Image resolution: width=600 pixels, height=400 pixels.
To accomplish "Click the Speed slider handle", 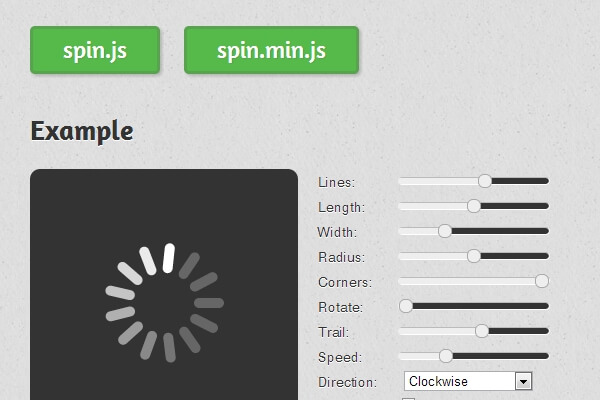I will (446, 356).
